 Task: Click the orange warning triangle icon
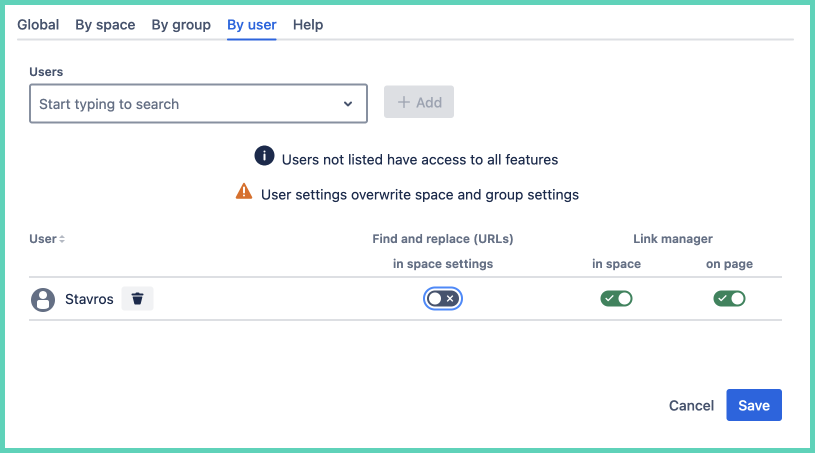244,193
